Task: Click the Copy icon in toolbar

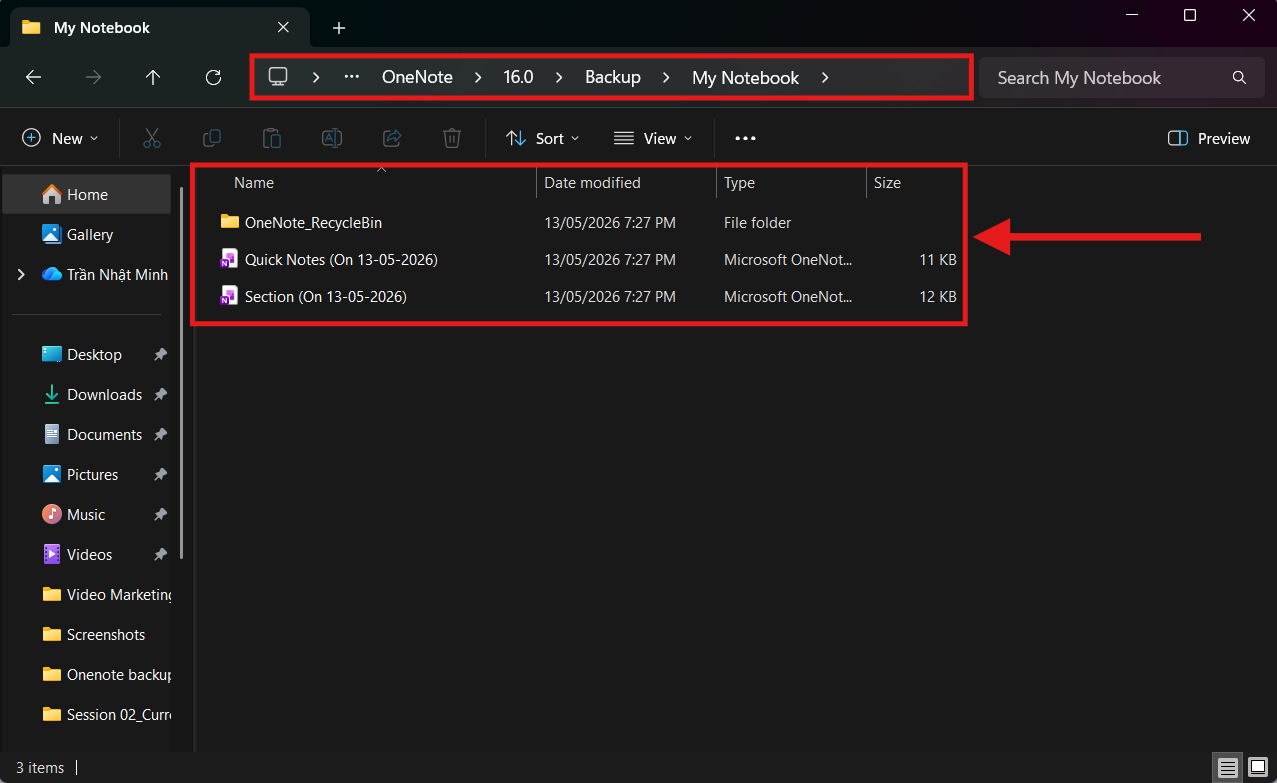Action: pyautogui.click(x=212, y=139)
